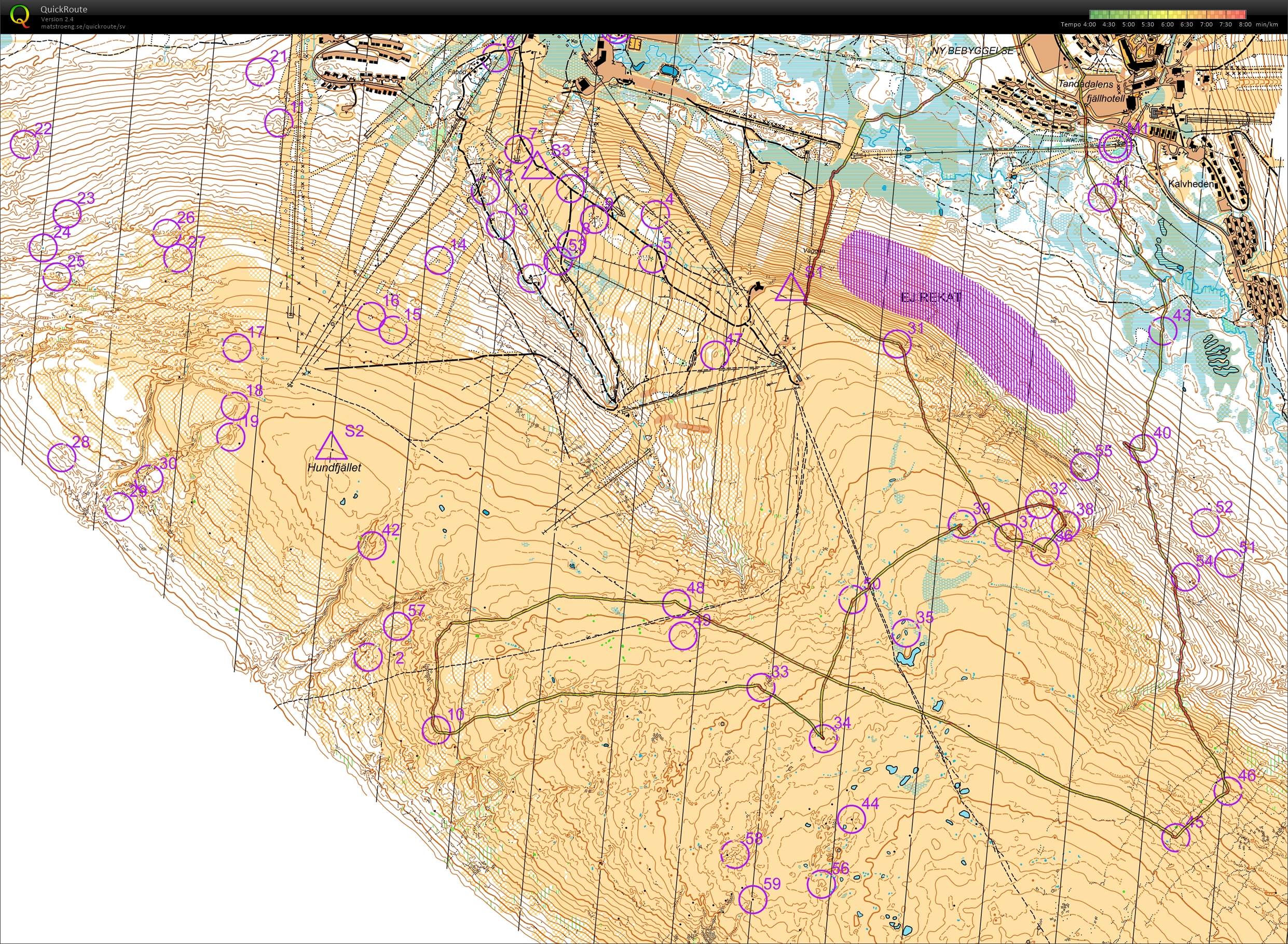Click control circle 14
This screenshot has height=944, width=1288.
click(x=439, y=260)
